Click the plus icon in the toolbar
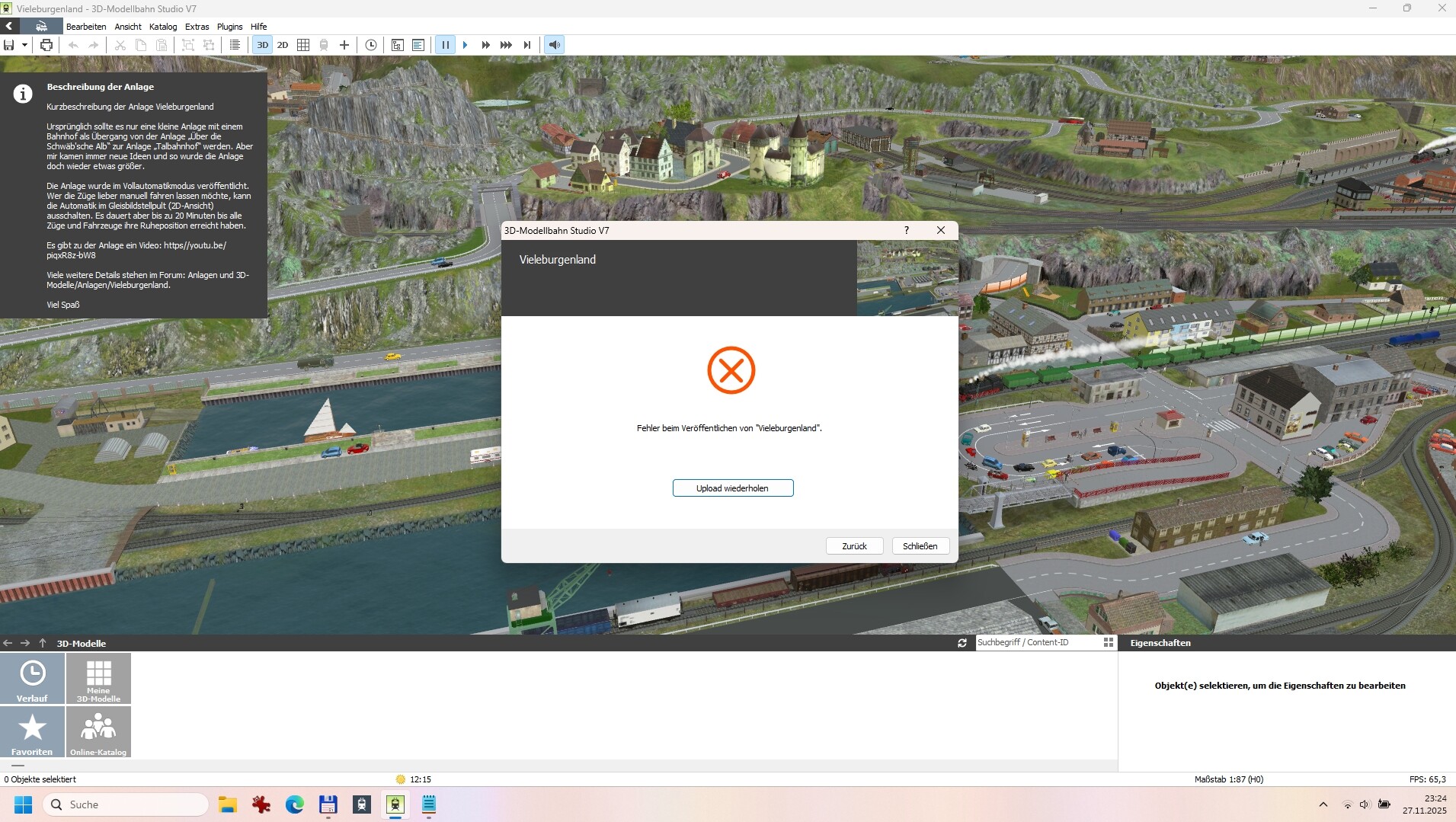Screen dimensions: 1456x822 point(344,45)
